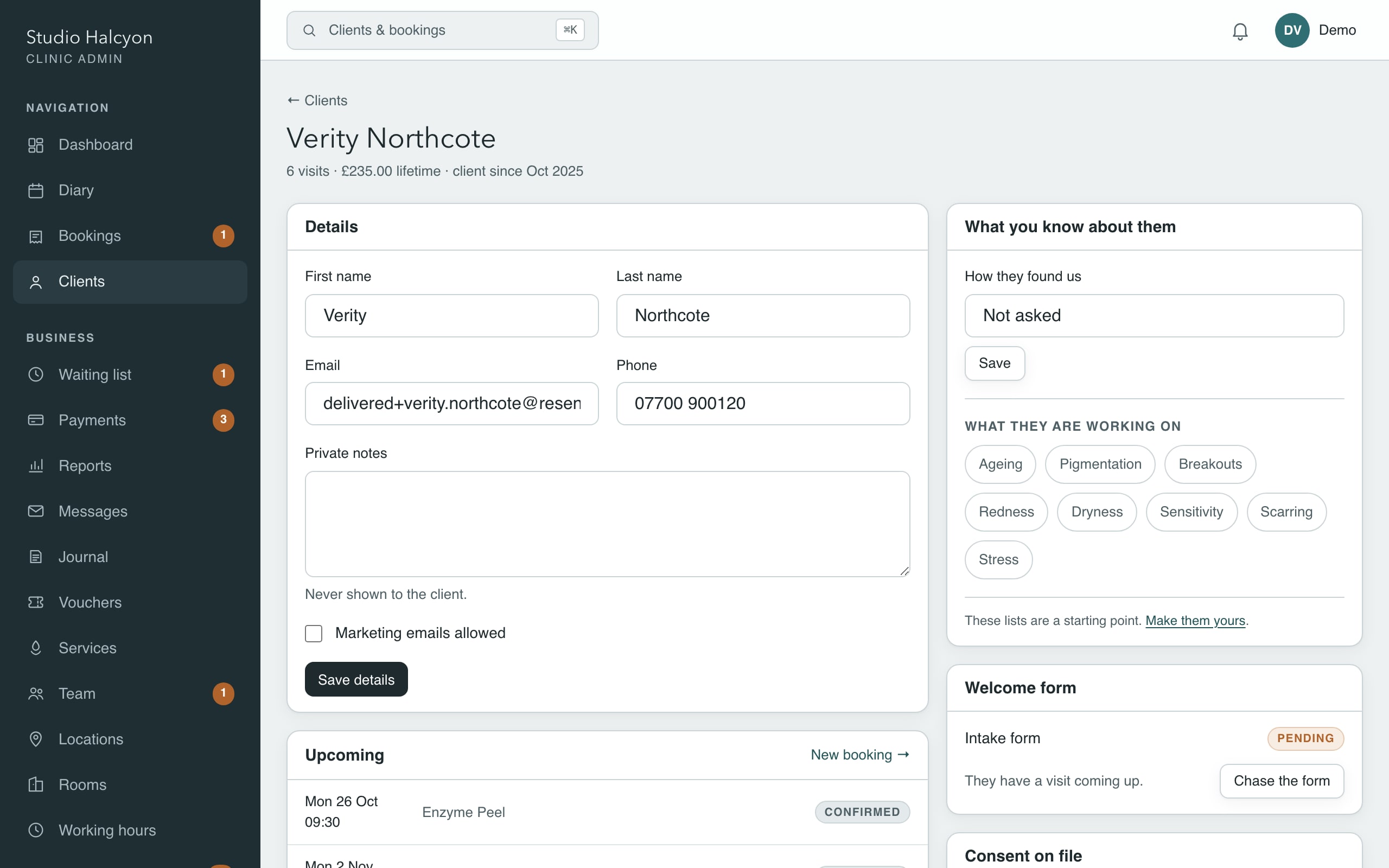
Task: Click the Clients person icon
Action: pos(36,282)
